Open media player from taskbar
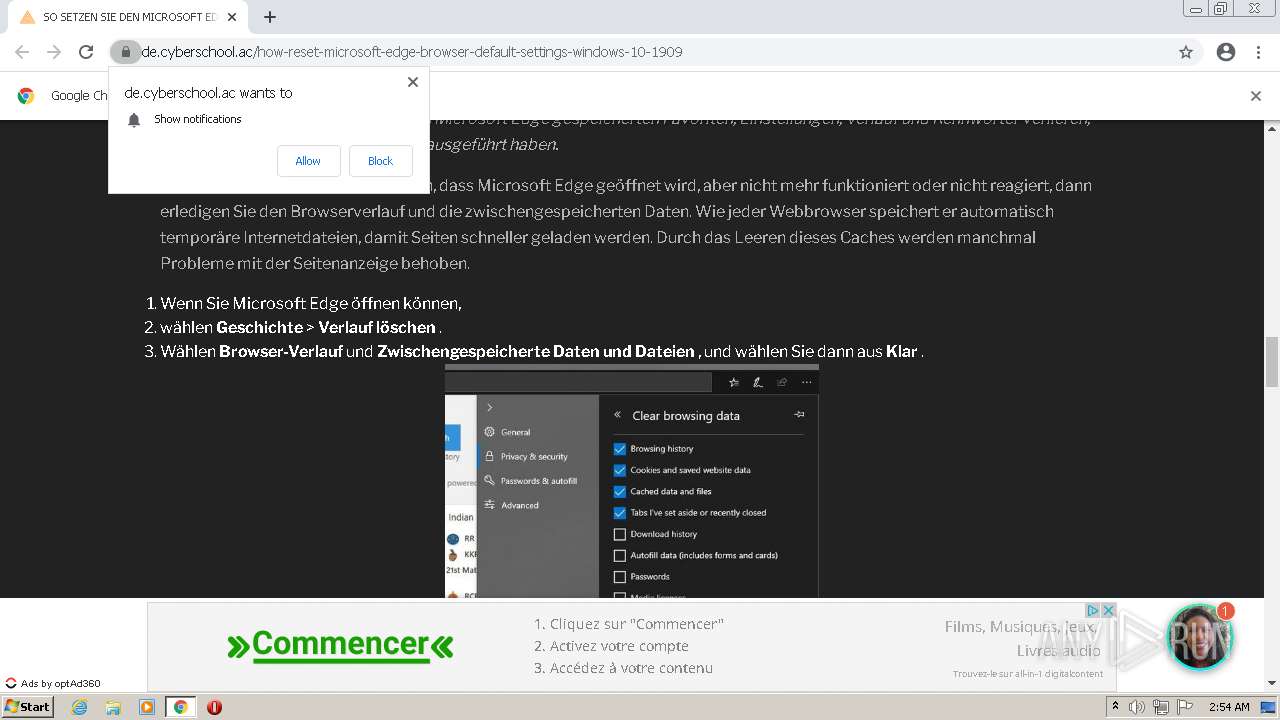1280x720 pixels. click(147, 707)
